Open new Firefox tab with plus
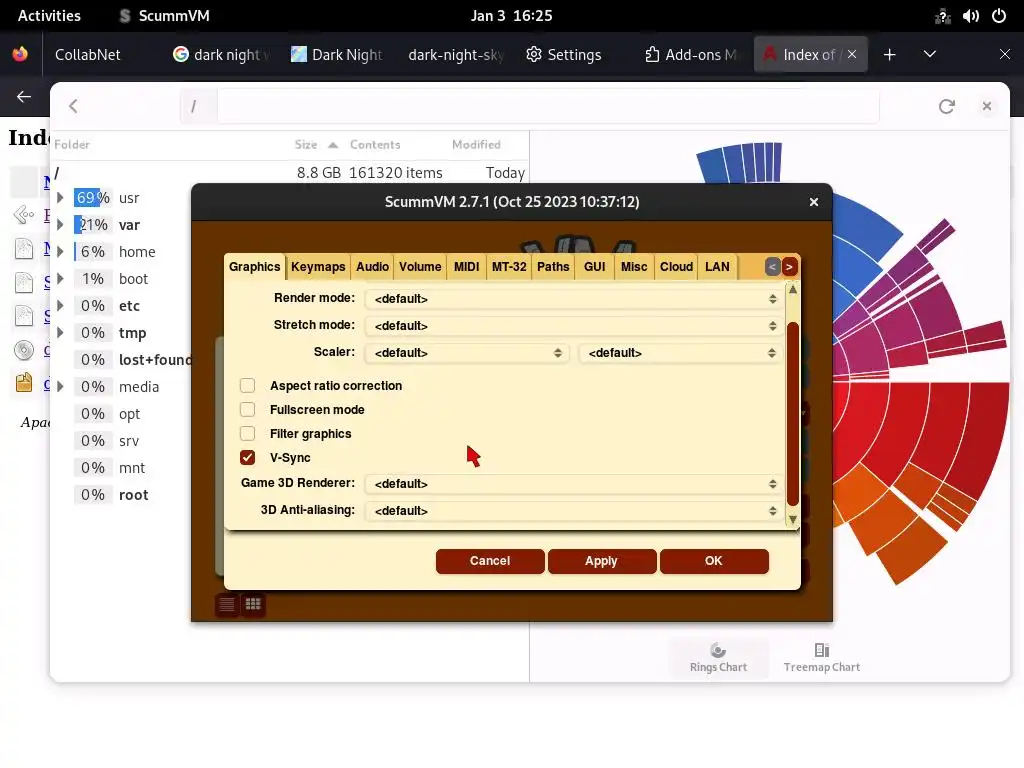The width and height of the screenshot is (1024, 768). click(889, 55)
